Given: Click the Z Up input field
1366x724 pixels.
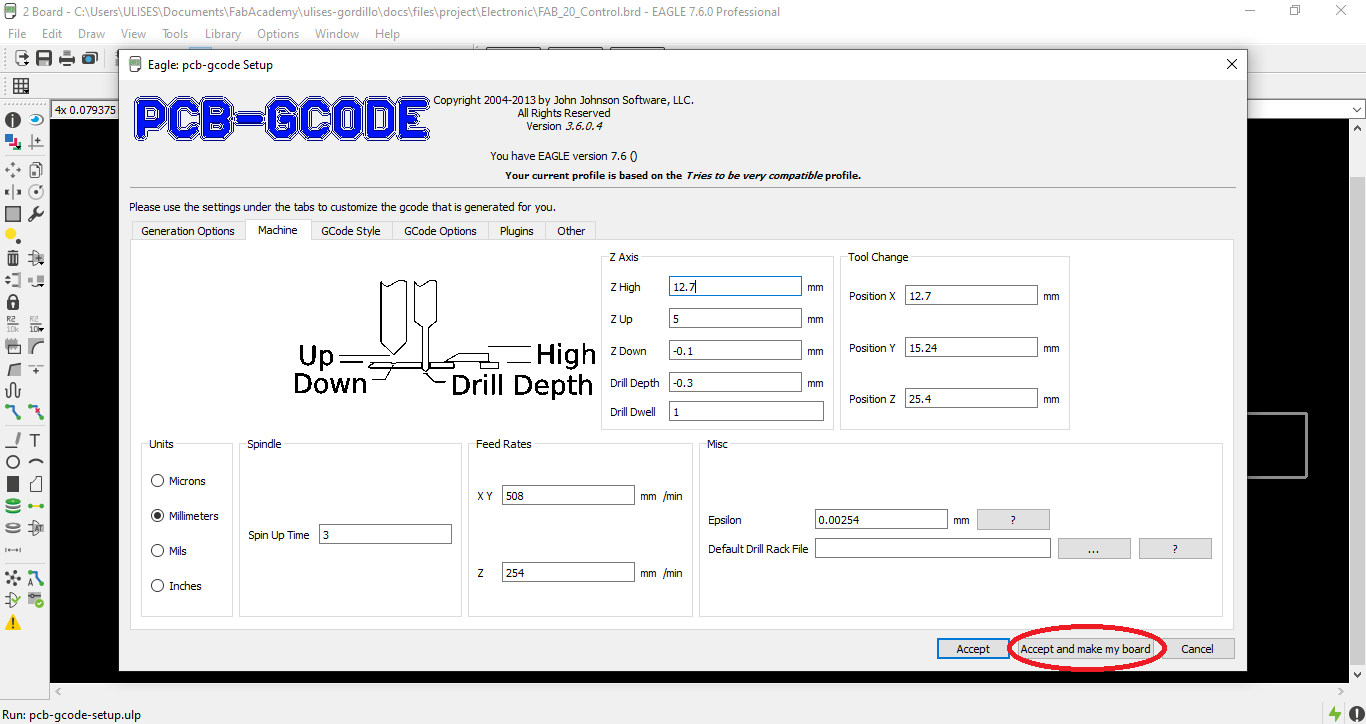Looking at the screenshot, I should pyautogui.click(x=735, y=319).
